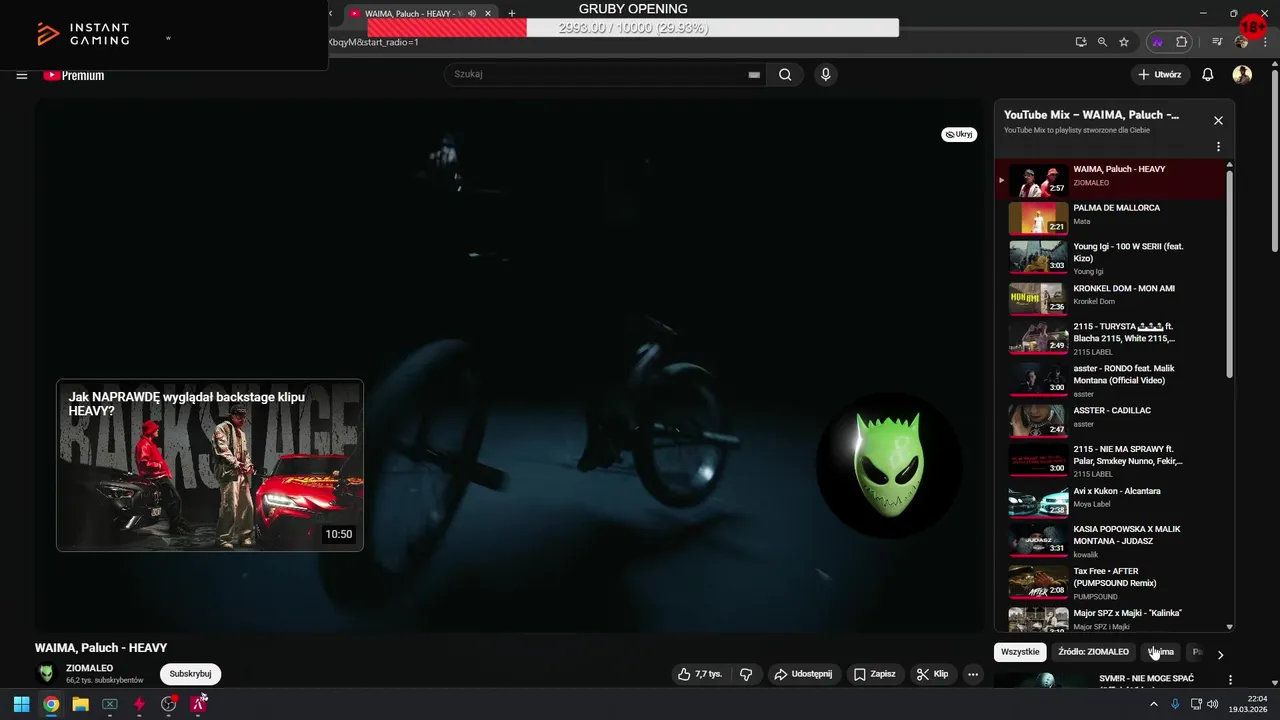The width and height of the screenshot is (1280, 720).
Task: Open a new browser tab
Action: pyautogui.click(x=512, y=13)
